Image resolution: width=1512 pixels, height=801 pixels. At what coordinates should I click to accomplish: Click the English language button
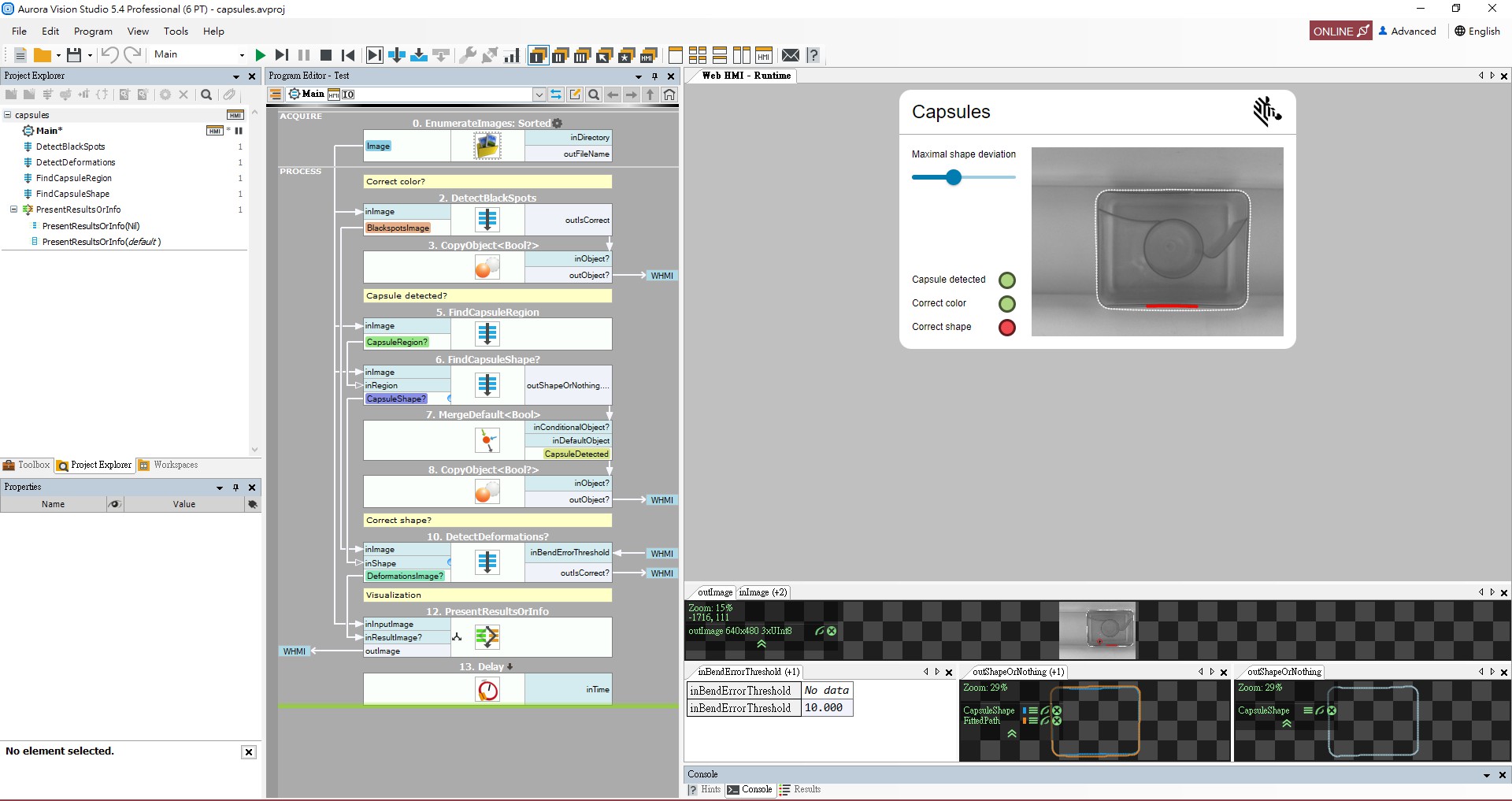tap(1477, 31)
